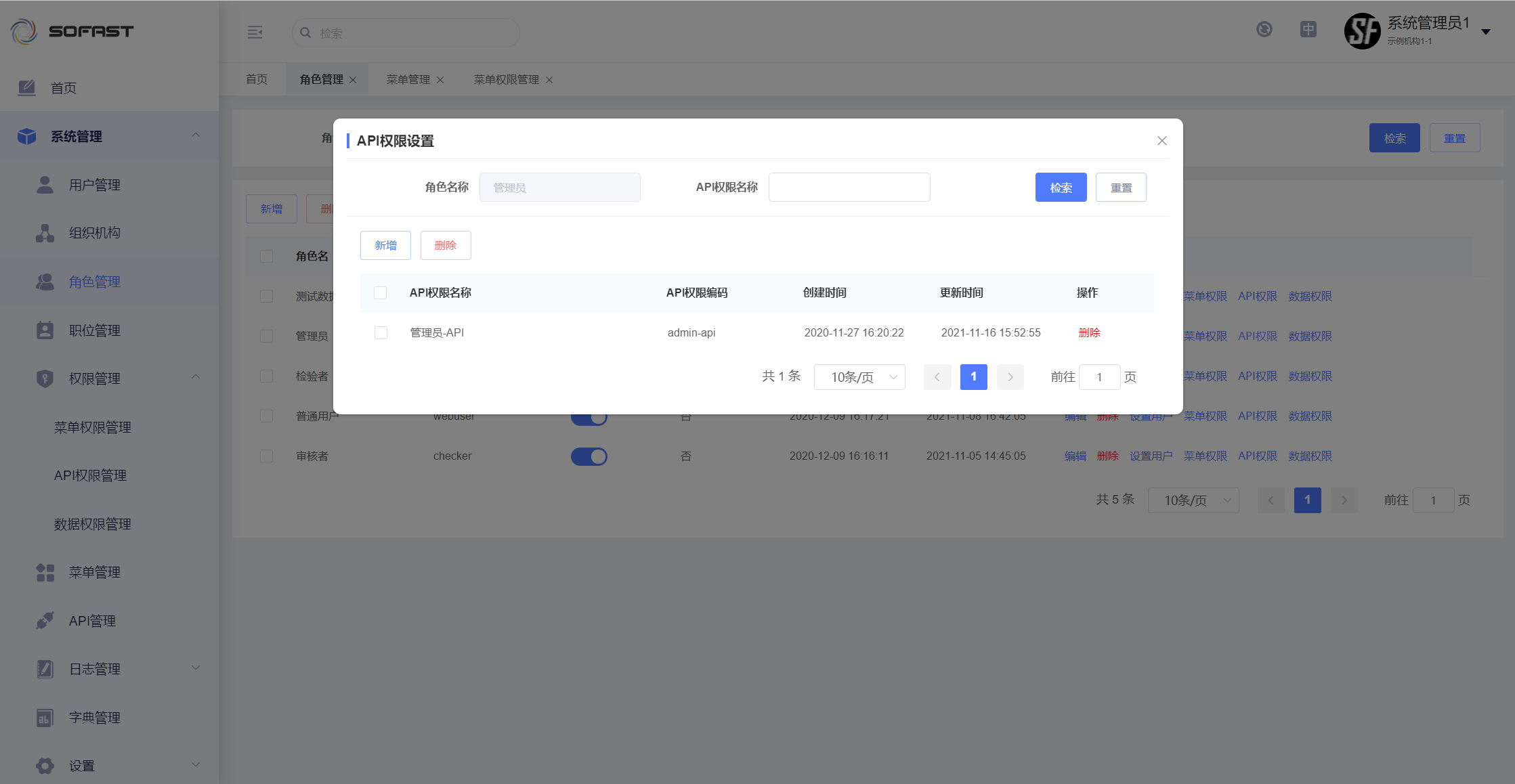Switch to the 菜单管理 tab
The height and width of the screenshot is (784, 1515).
point(408,80)
